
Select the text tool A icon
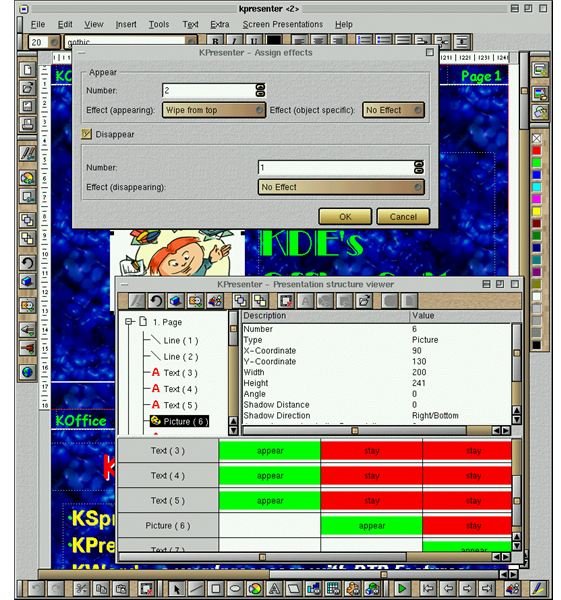274,588
